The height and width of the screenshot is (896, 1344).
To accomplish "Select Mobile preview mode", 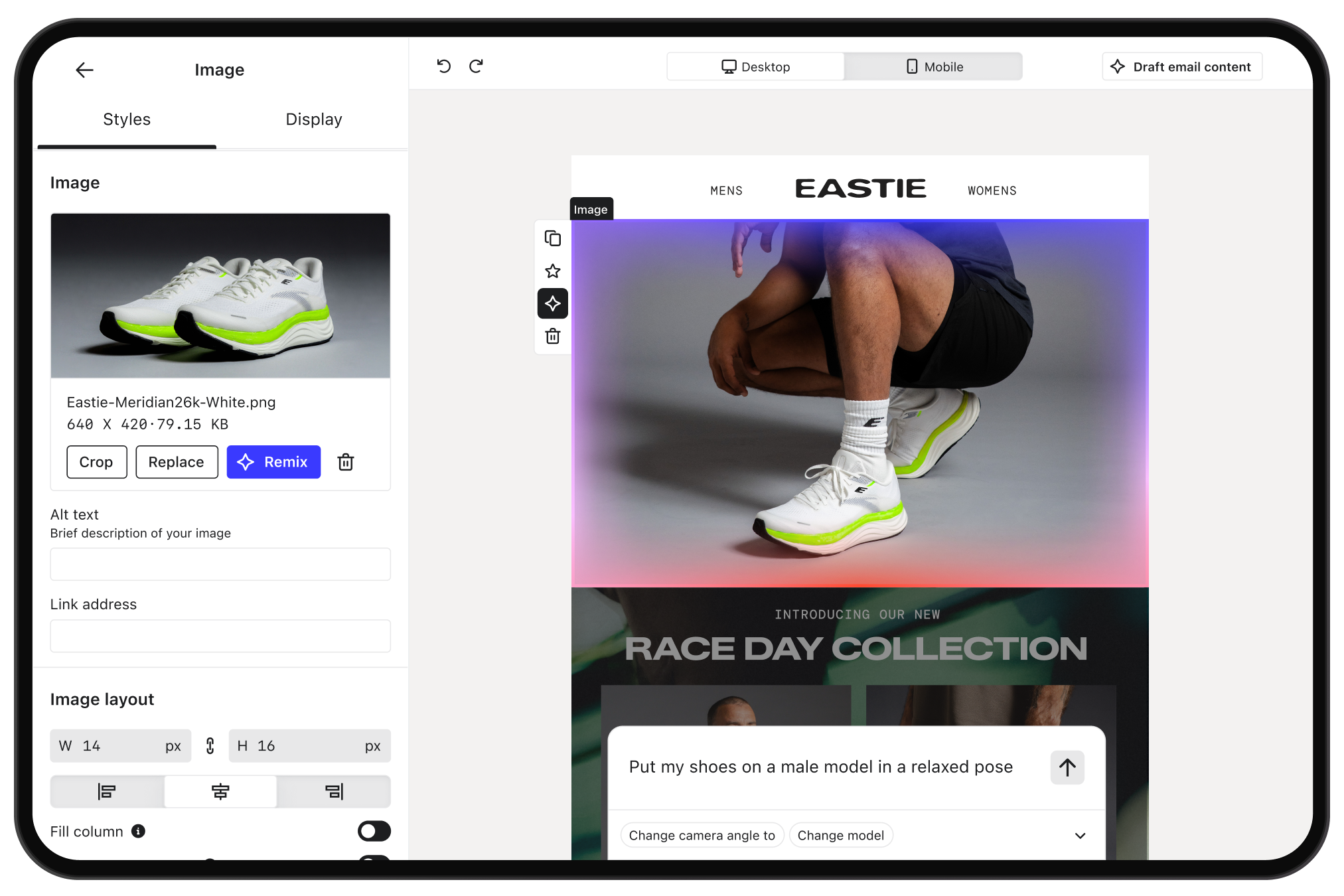I will pos(934,66).
